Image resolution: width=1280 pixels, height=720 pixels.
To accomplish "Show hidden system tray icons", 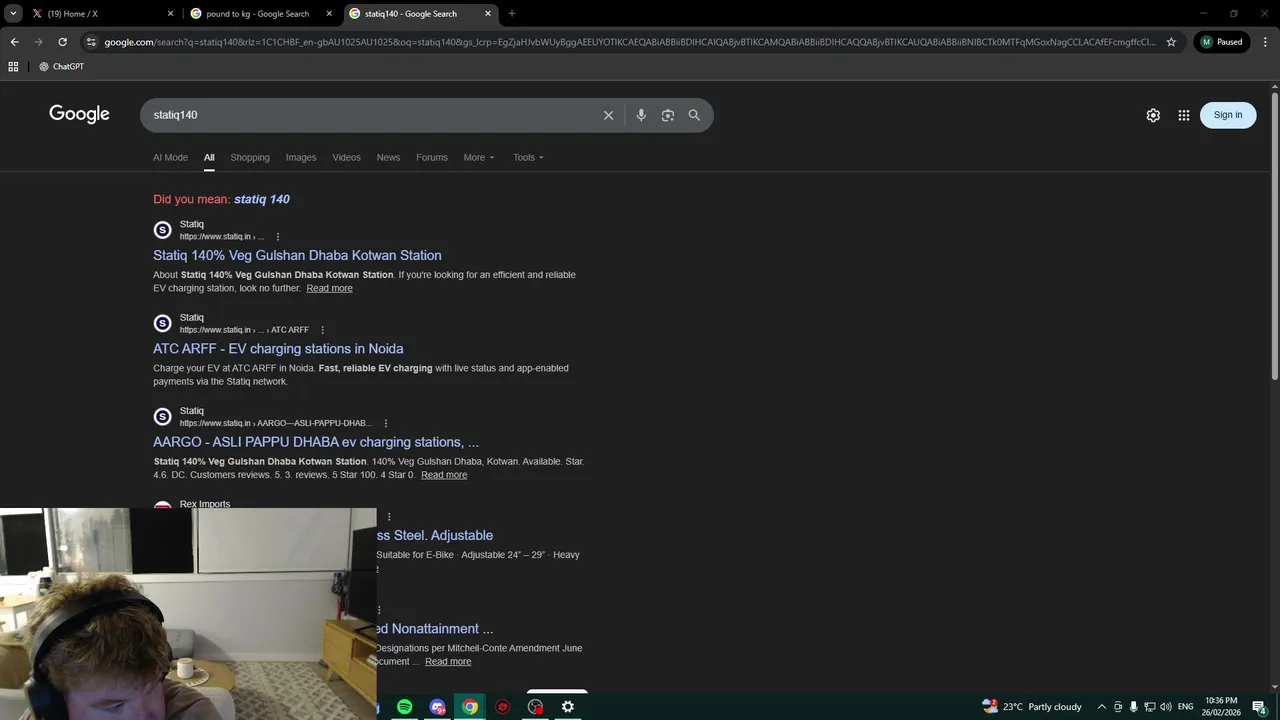I will click(x=1102, y=707).
